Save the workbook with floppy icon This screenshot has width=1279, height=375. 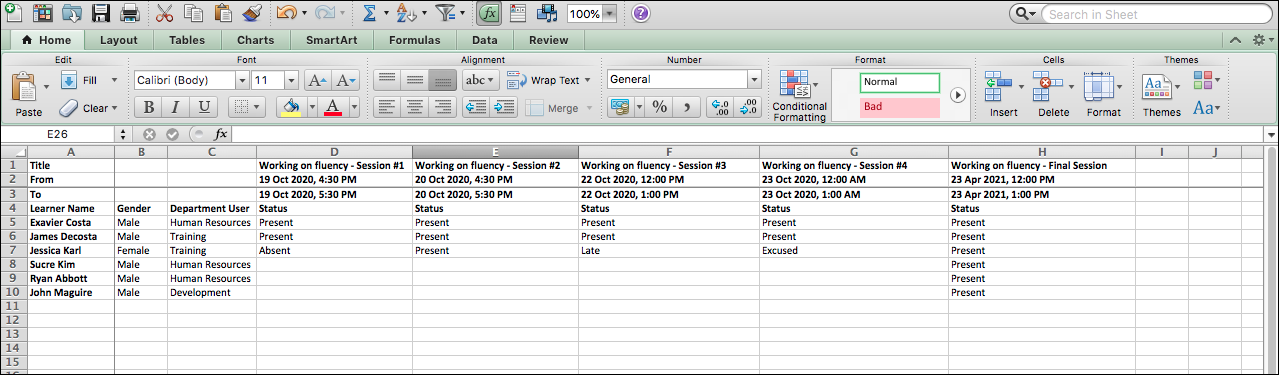101,13
